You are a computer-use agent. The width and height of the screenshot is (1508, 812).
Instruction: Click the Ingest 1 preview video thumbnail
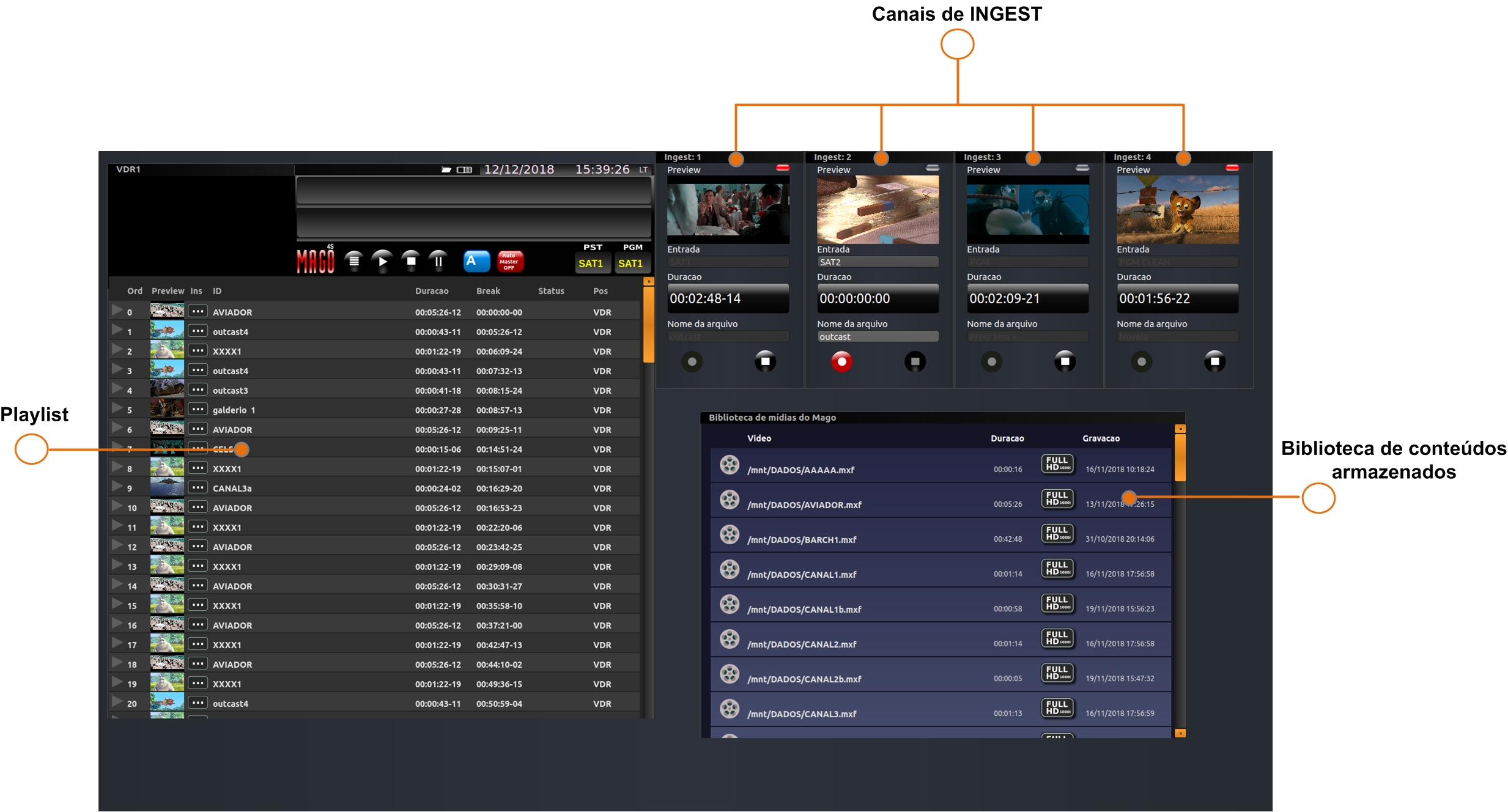(728, 209)
